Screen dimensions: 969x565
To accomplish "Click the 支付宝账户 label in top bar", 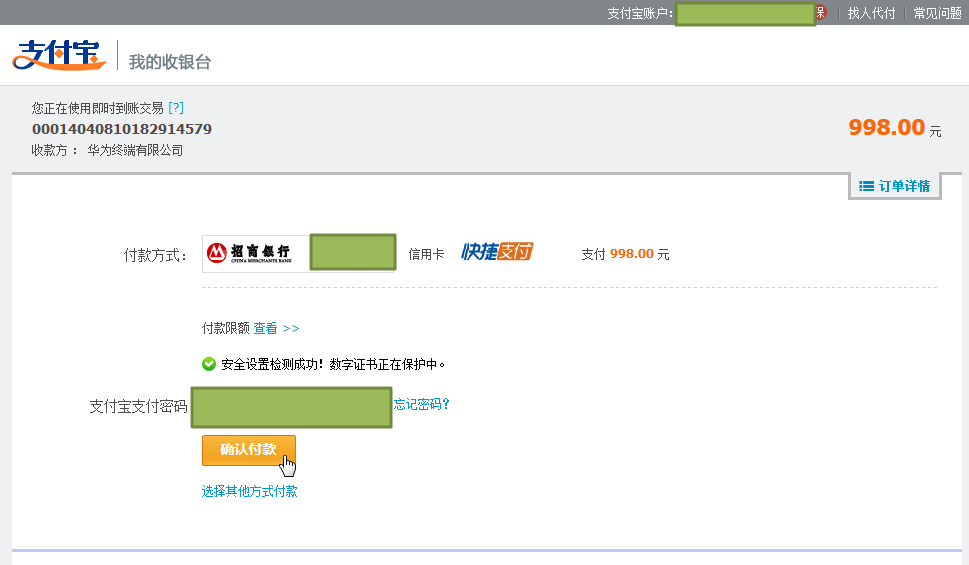I will [x=640, y=13].
